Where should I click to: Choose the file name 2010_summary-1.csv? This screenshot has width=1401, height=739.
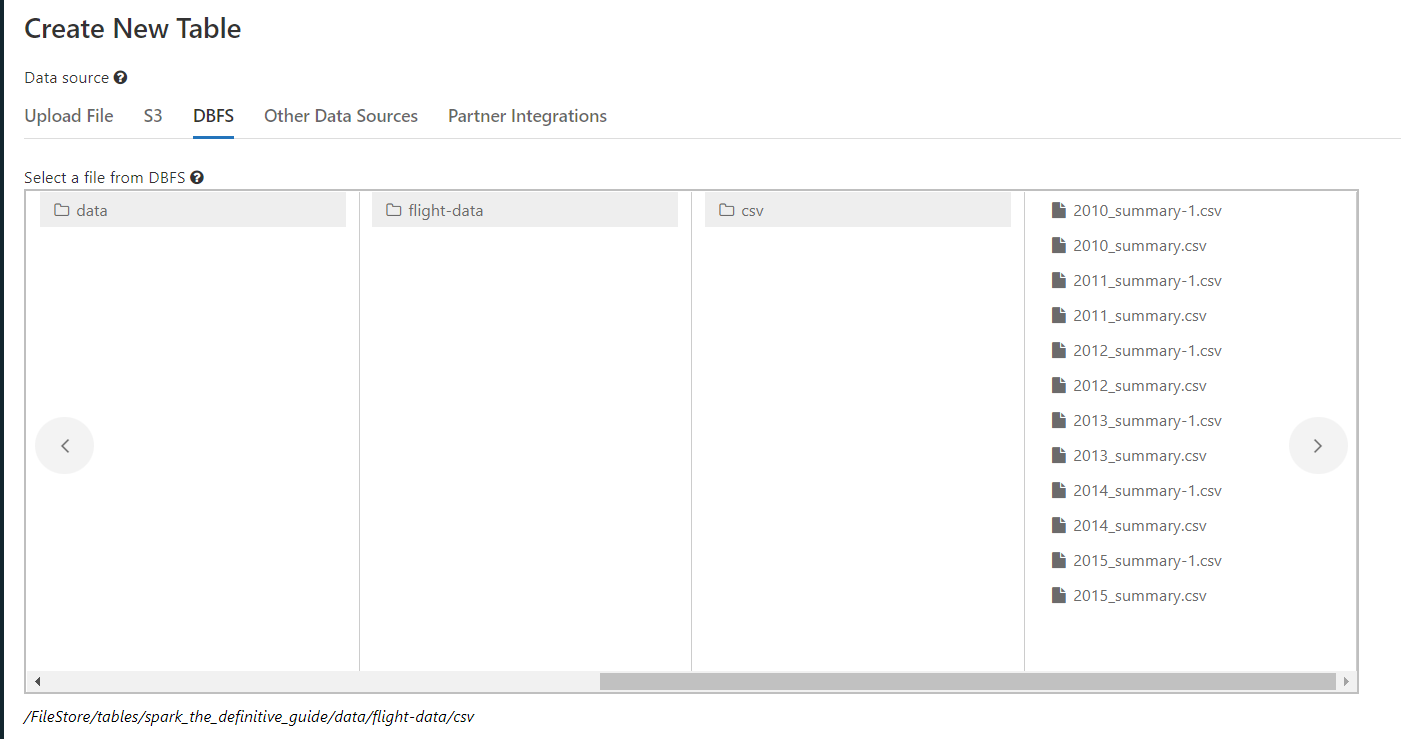[1147, 211]
